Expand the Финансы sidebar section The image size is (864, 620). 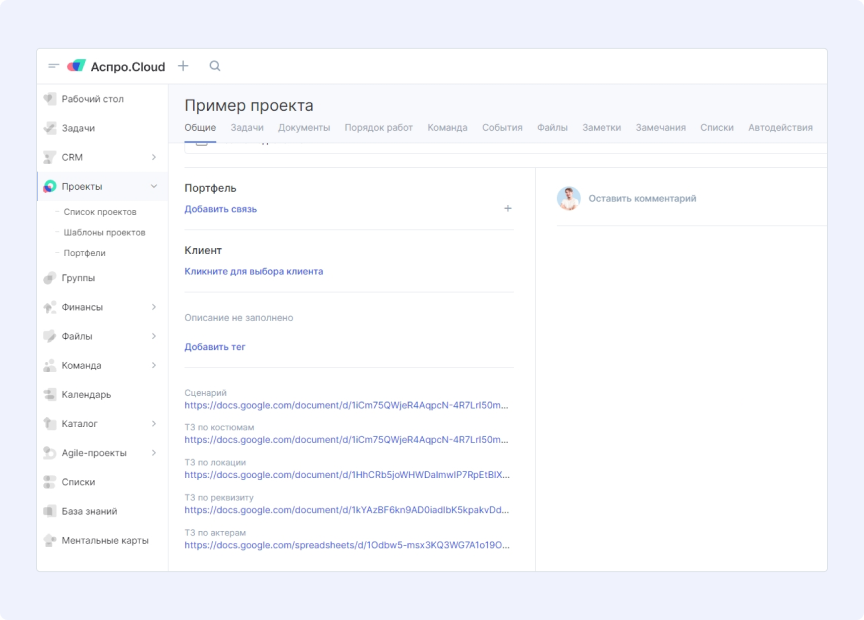[x=153, y=307]
